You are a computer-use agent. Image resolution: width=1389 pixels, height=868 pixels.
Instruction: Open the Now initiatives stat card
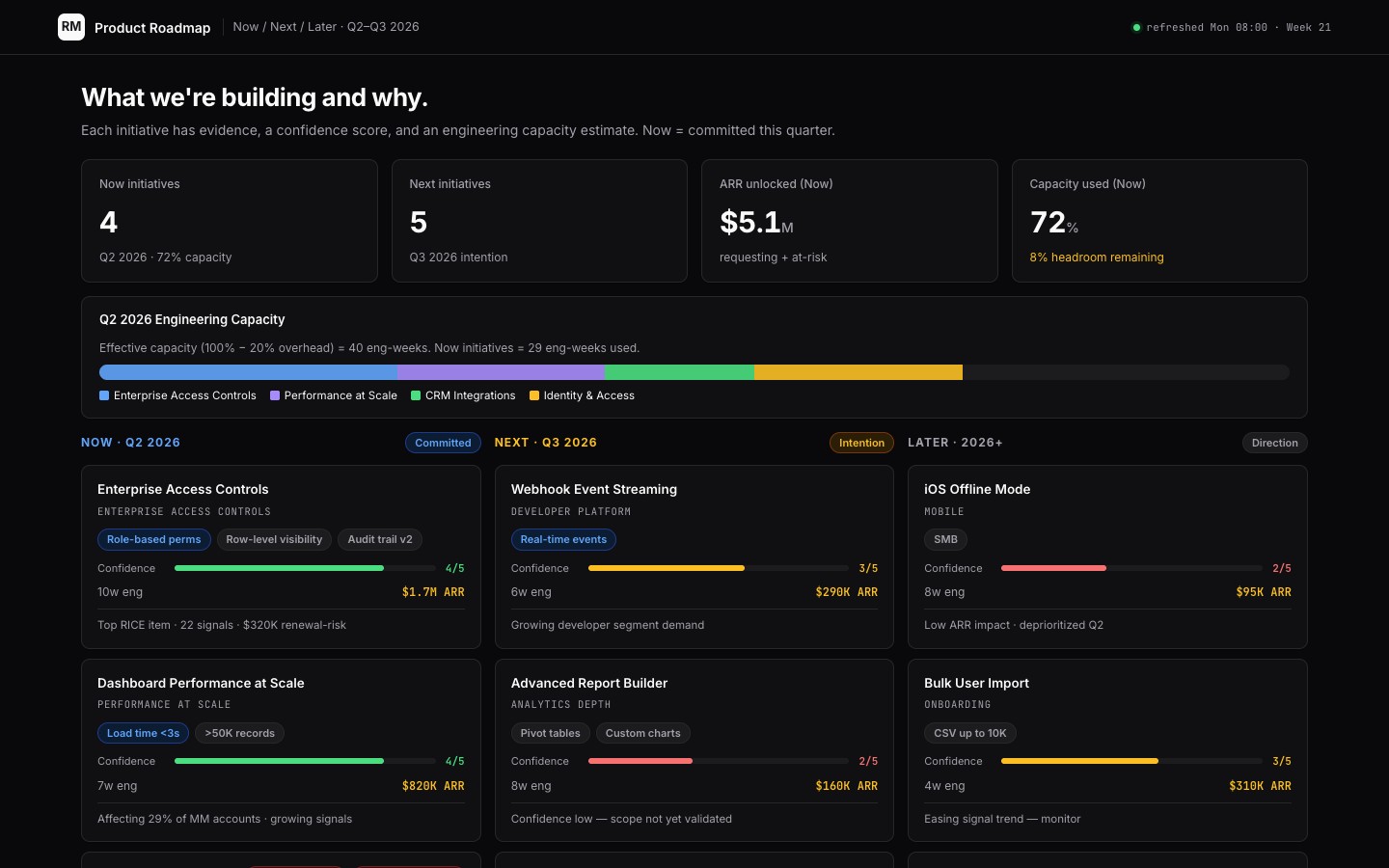point(230,221)
